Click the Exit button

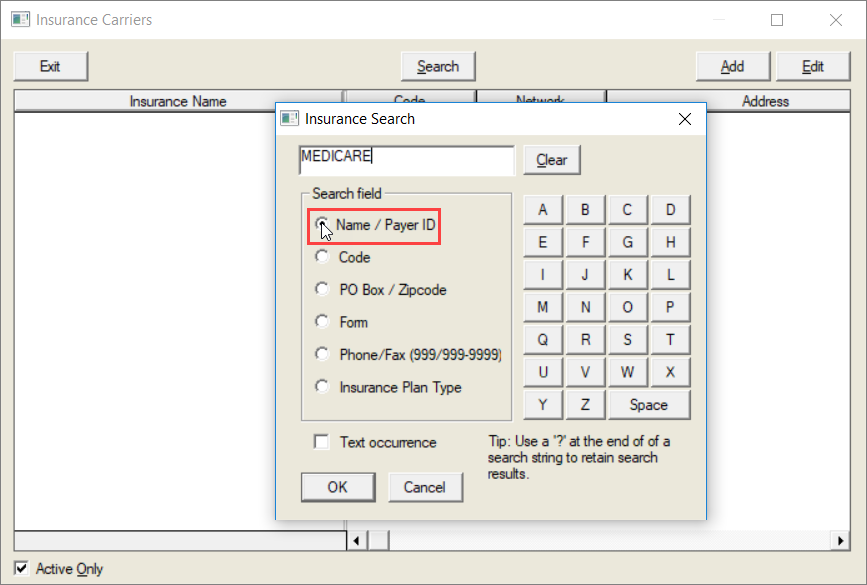[x=50, y=66]
